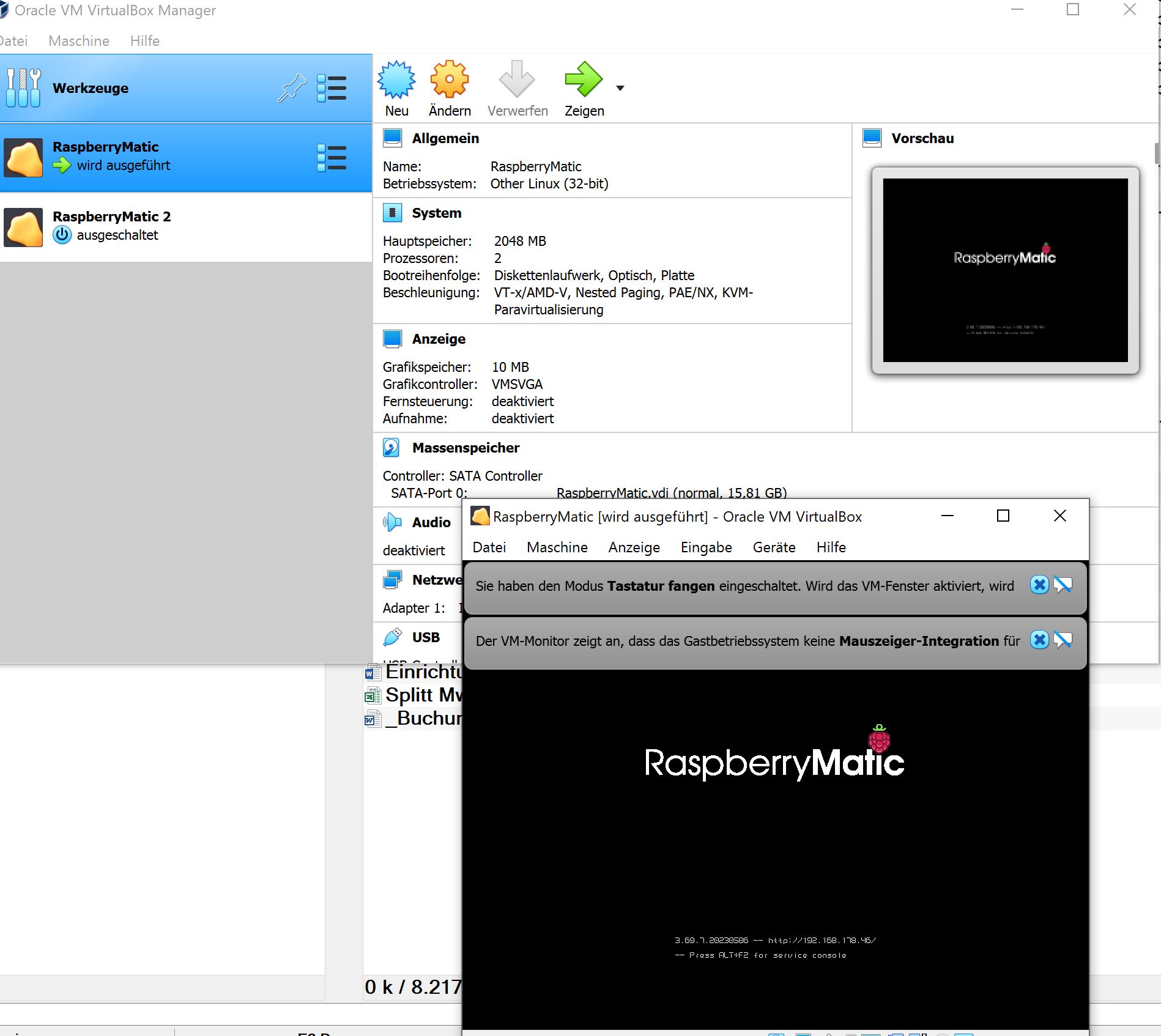This screenshot has width=1161, height=1036.
Task: Click the System section chip icon
Action: pyautogui.click(x=392, y=213)
